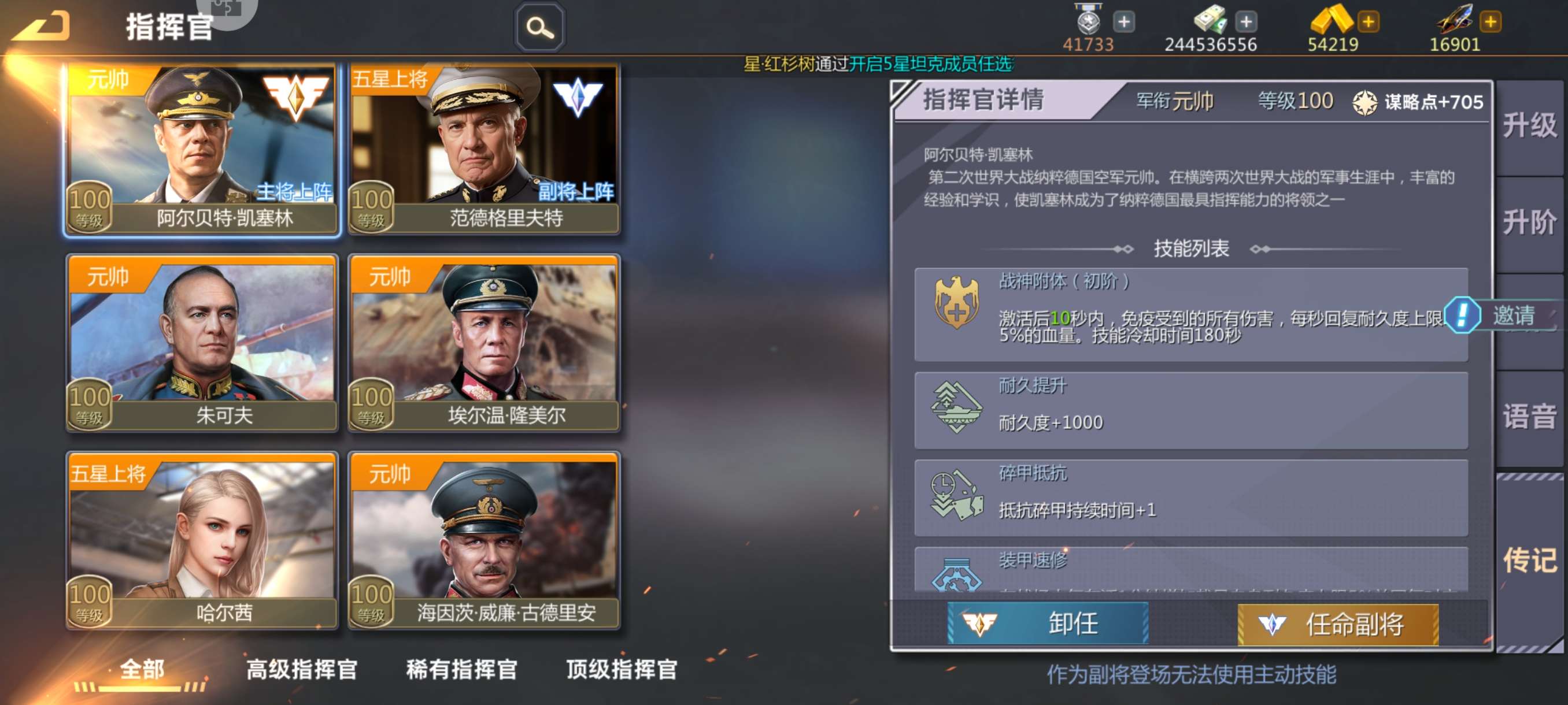This screenshot has height=705, width=1568.
Task: Add more medals with plus icon
Action: click(1123, 23)
